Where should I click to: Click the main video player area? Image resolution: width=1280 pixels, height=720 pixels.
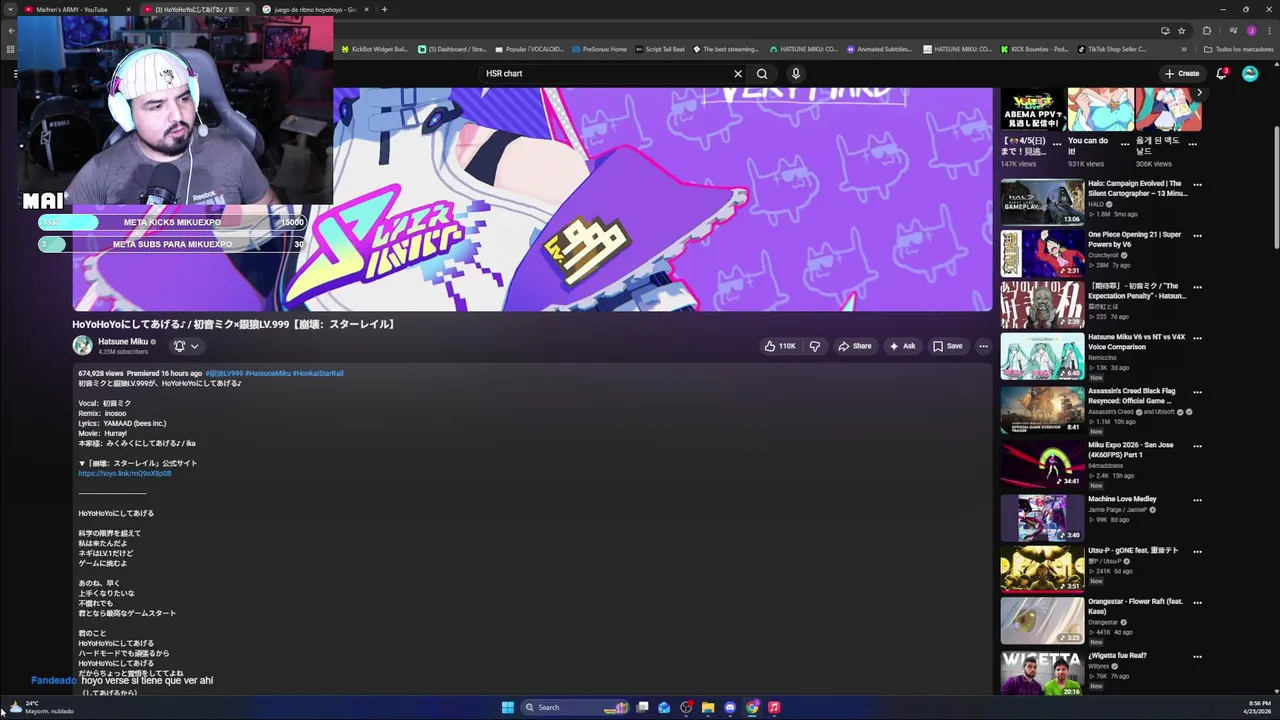[x=532, y=199]
